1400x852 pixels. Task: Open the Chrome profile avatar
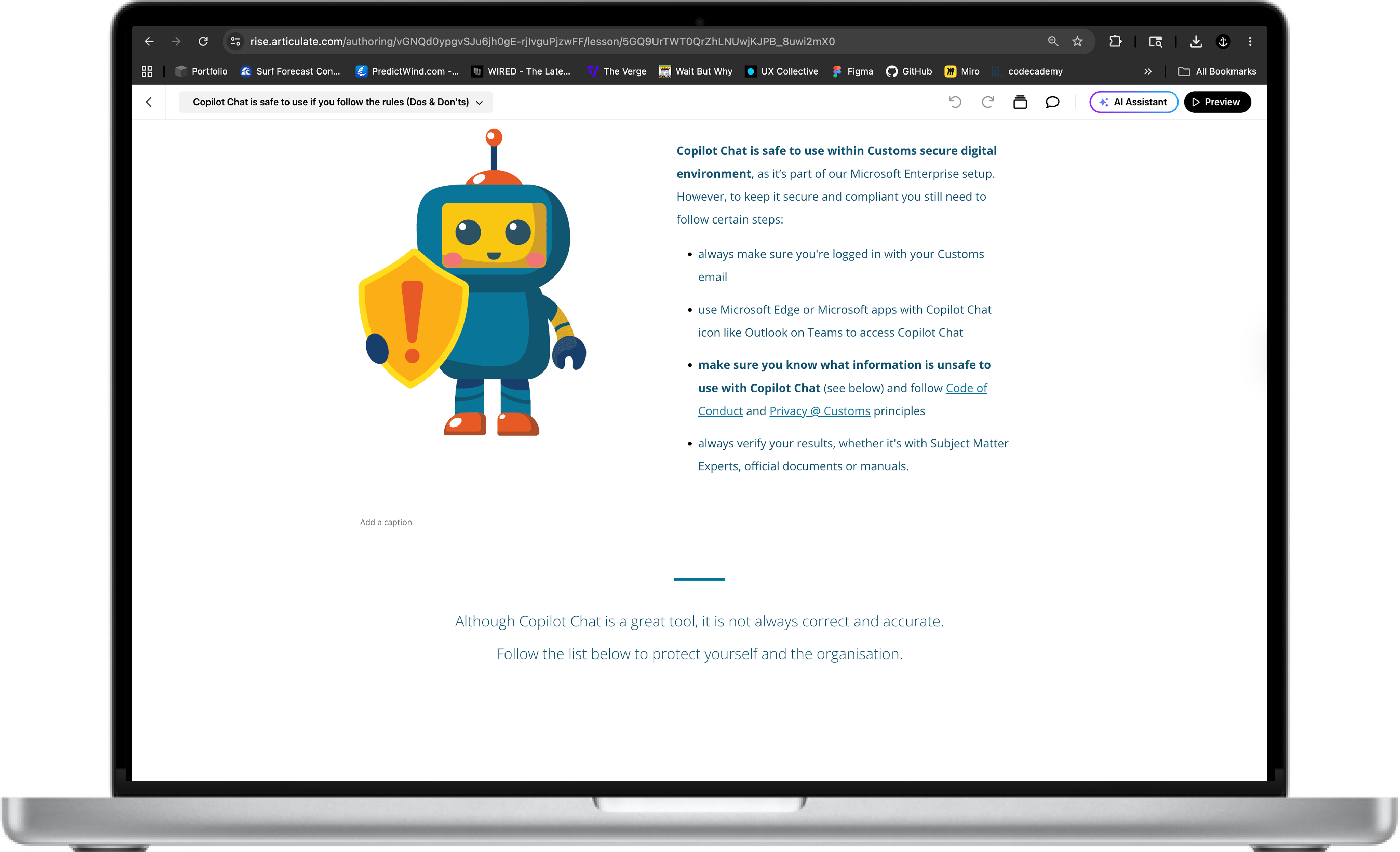coord(1223,41)
